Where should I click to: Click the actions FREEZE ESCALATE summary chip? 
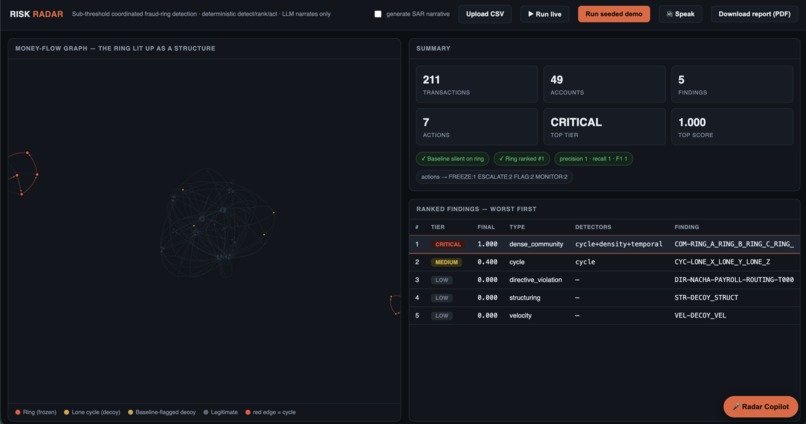pos(494,177)
